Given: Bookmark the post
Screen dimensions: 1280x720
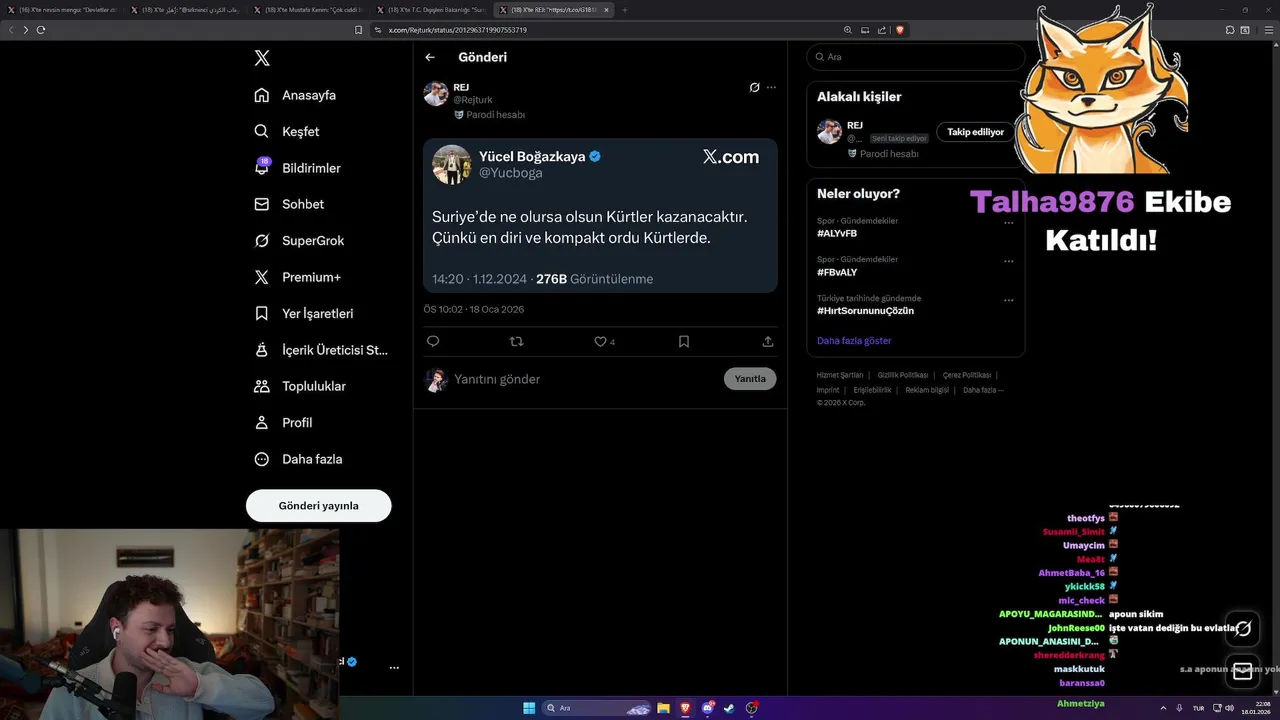Looking at the screenshot, I should pos(684,341).
